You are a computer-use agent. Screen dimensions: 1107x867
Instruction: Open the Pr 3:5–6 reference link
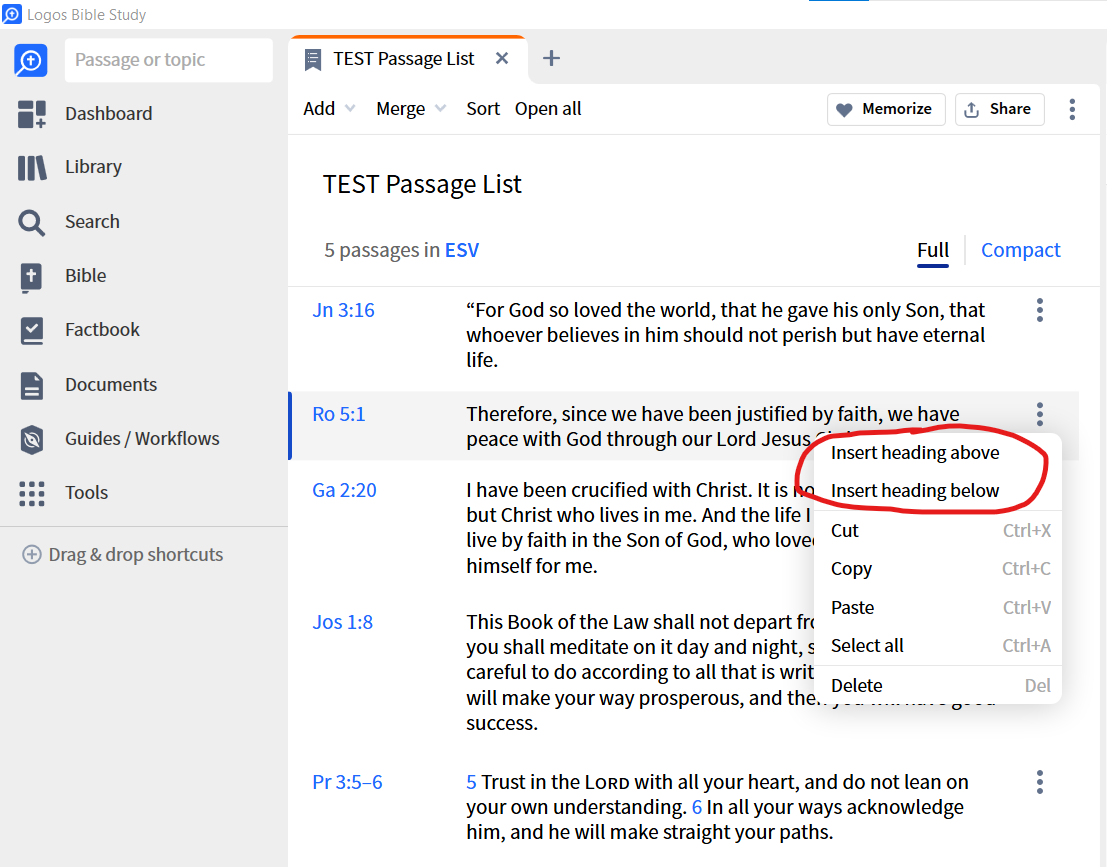point(347,782)
